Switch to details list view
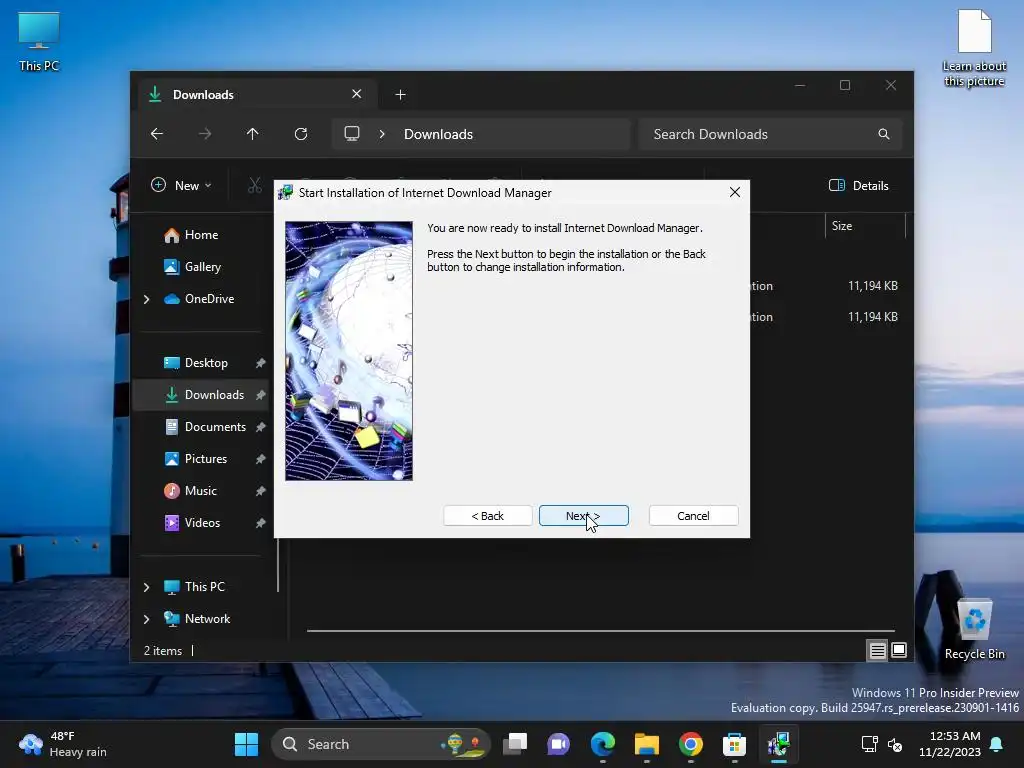1024x768 pixels. point(877,650)
